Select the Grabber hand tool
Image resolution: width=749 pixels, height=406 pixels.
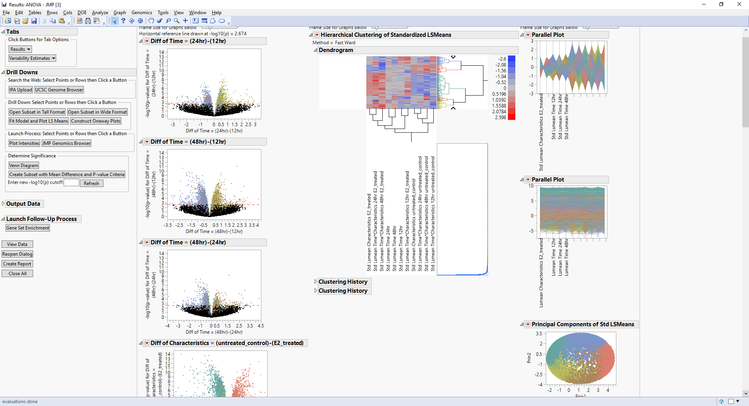pos(151,21)
